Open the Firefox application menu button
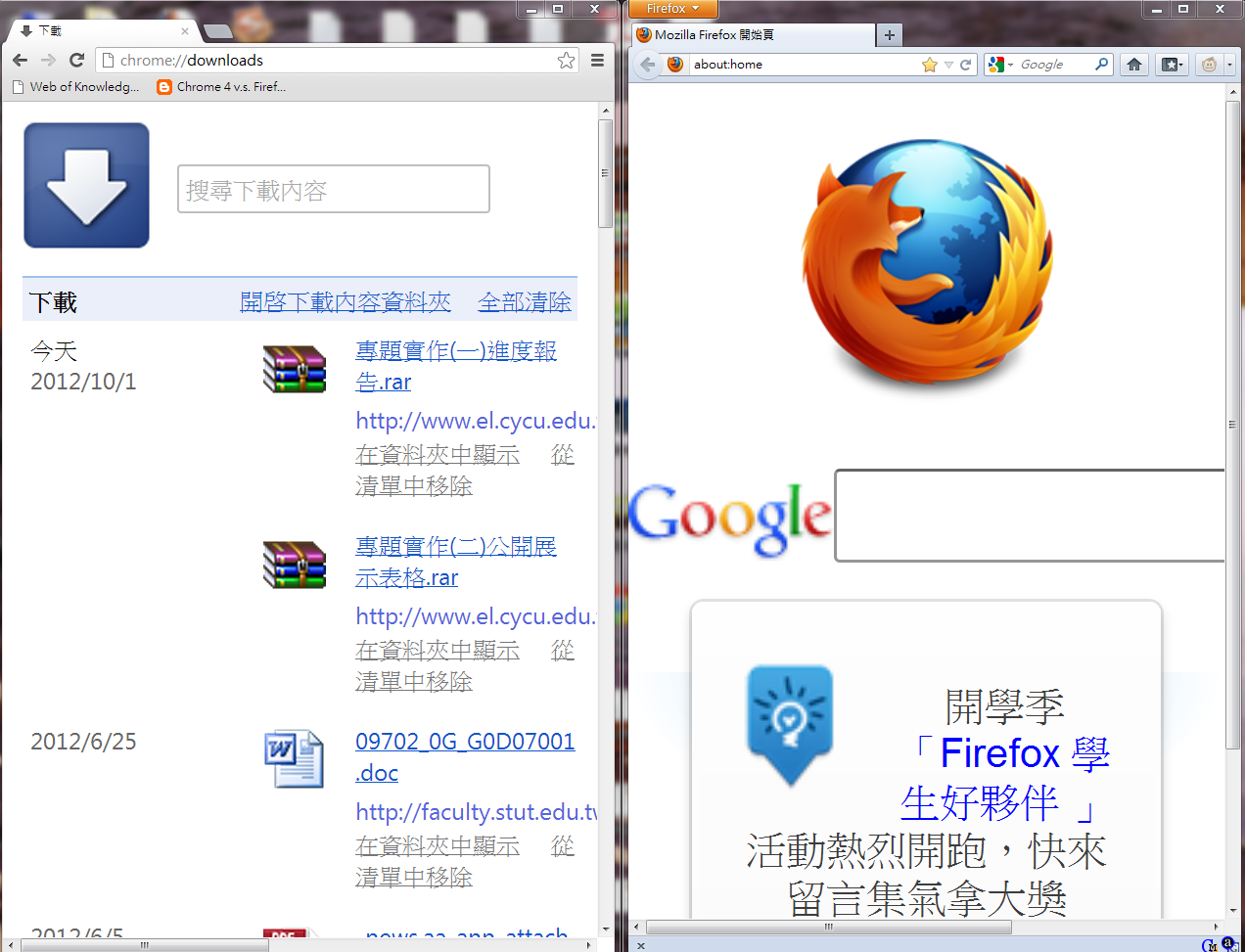 [x=673, y=9]
